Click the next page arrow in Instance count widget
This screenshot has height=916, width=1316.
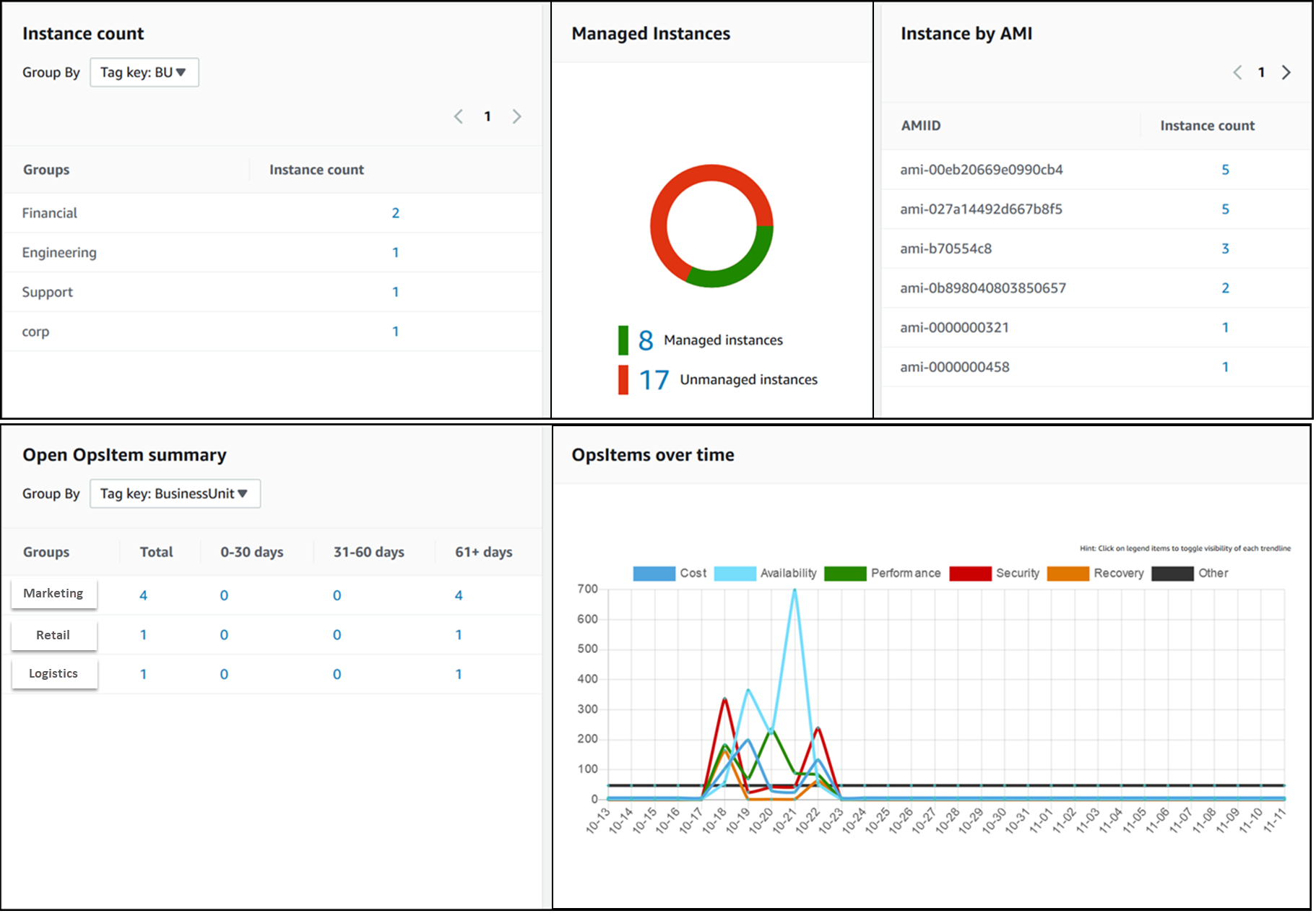click(517, 116)
